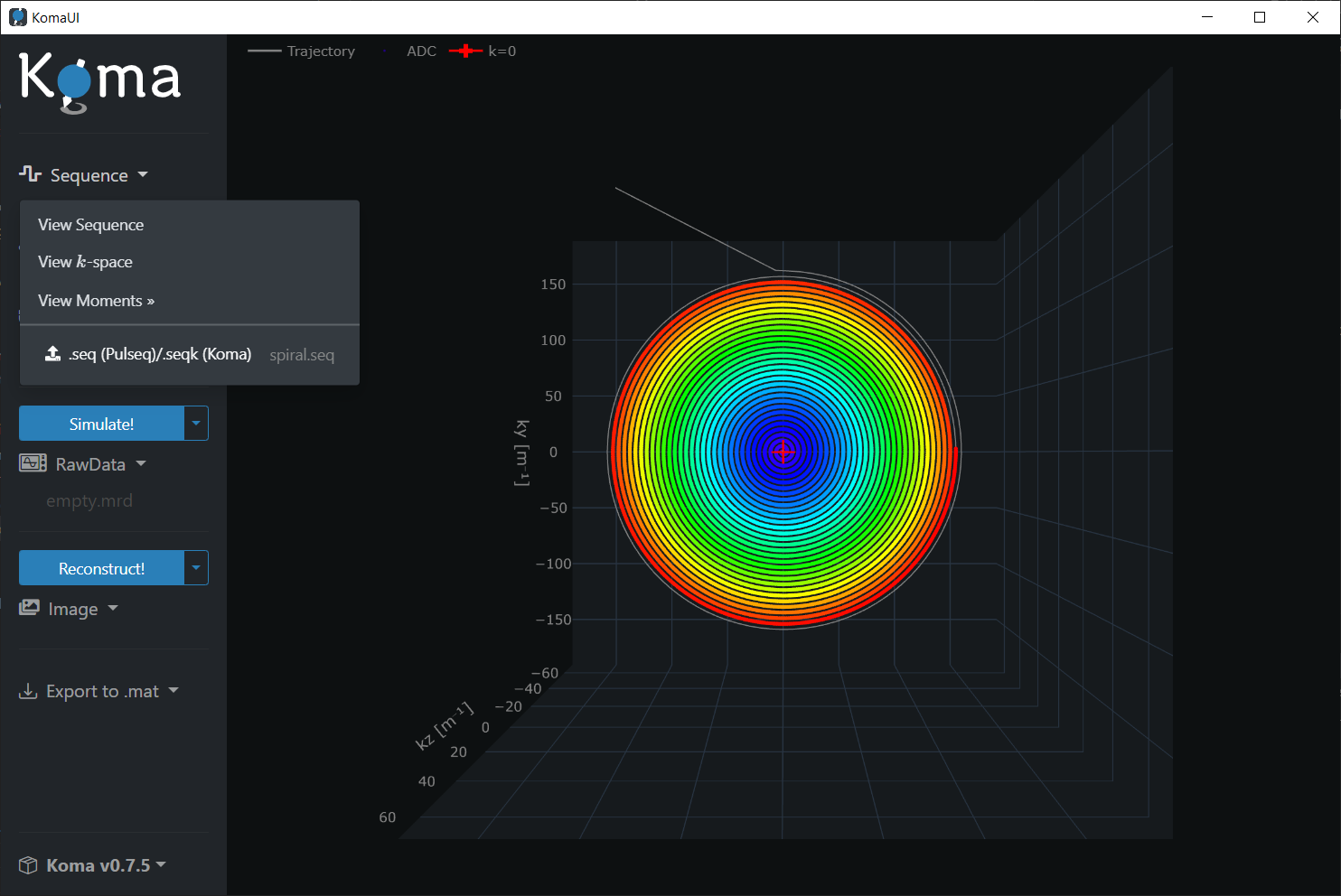
Task: Open the Reconstruct! split dropdown arrow
Action: [196, 568]
